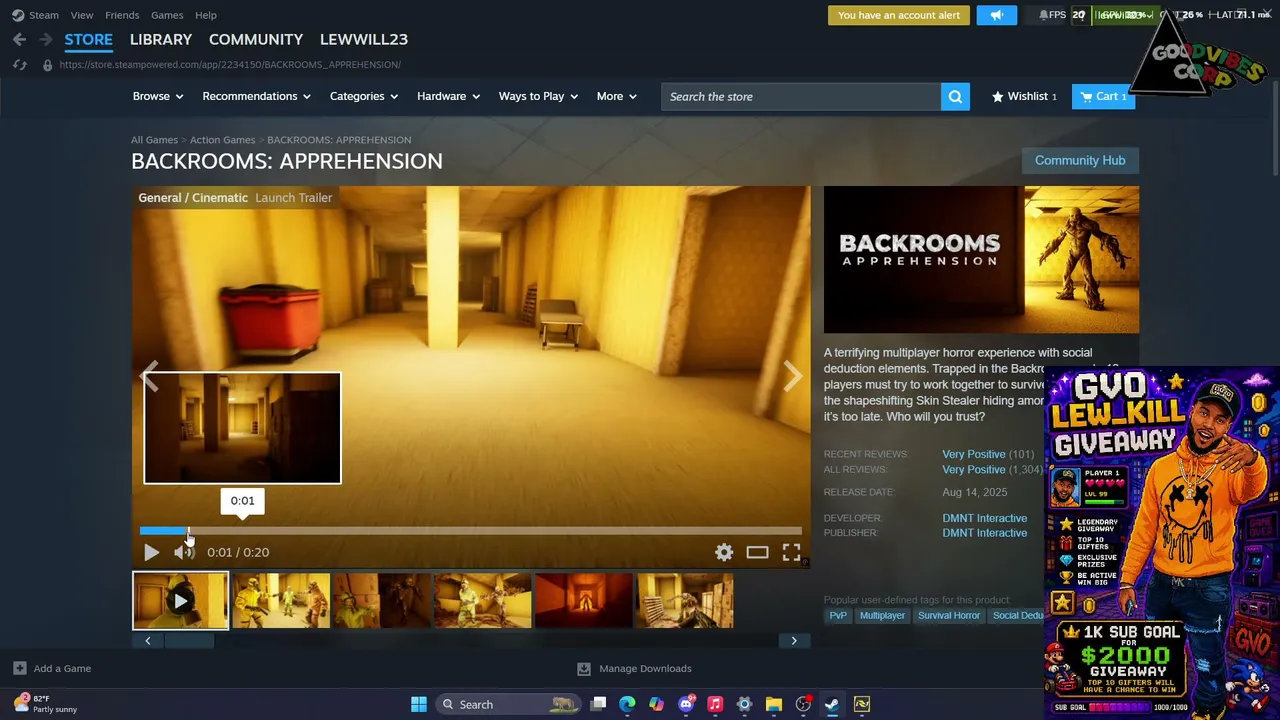This screenshot has height=720, width=1280.
Task: Open the Community Hub
Action: click(x=1080, y=160)
